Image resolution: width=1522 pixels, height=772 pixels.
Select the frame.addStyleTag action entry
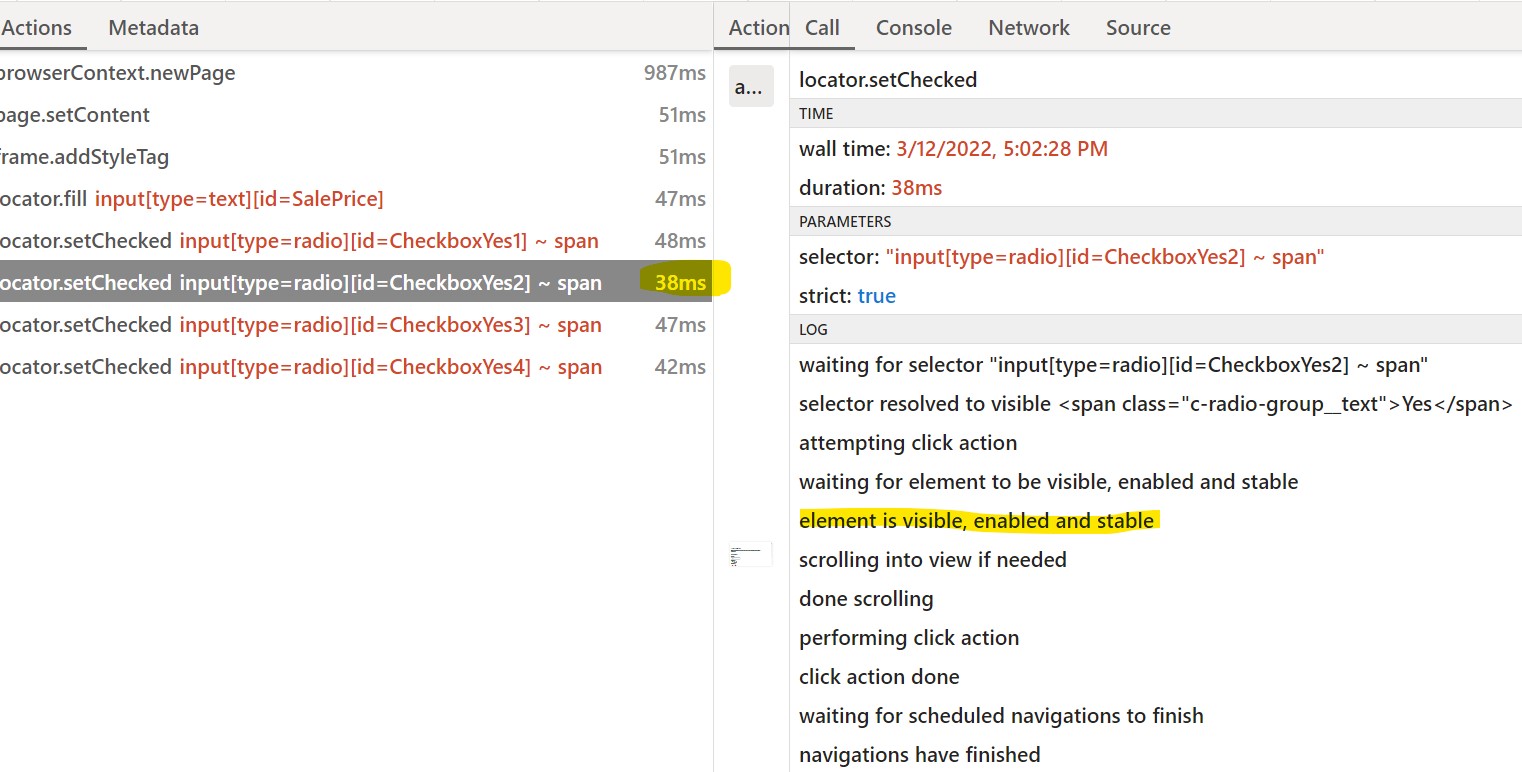point(84,156)
